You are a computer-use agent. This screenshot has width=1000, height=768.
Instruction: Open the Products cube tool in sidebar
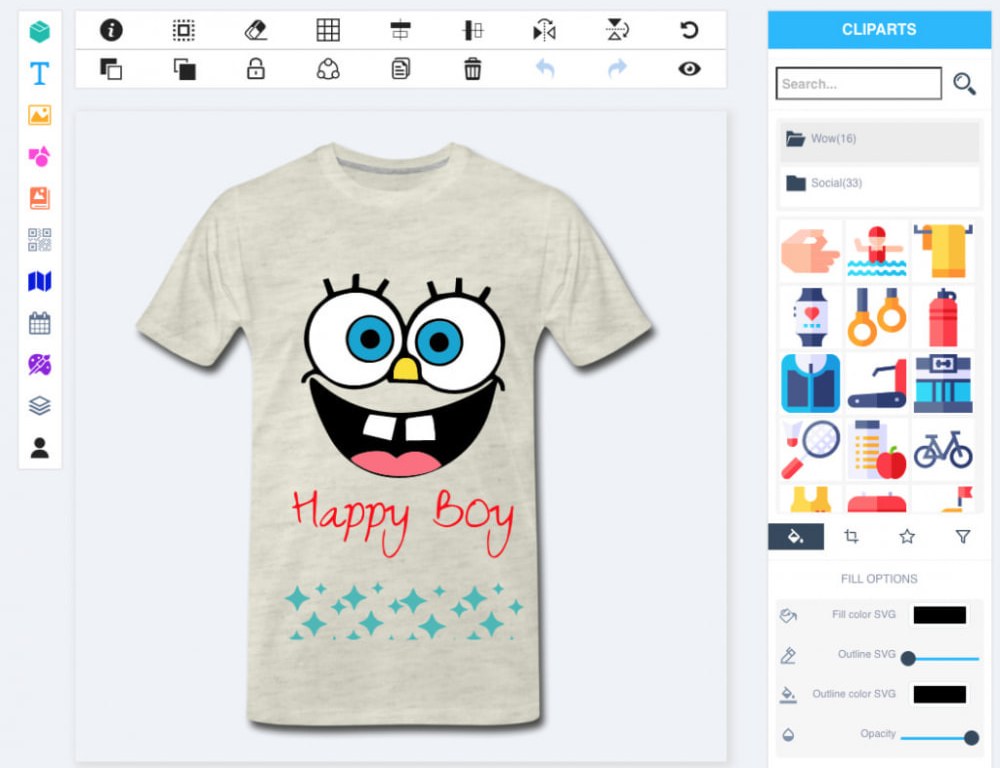[40, 31]
